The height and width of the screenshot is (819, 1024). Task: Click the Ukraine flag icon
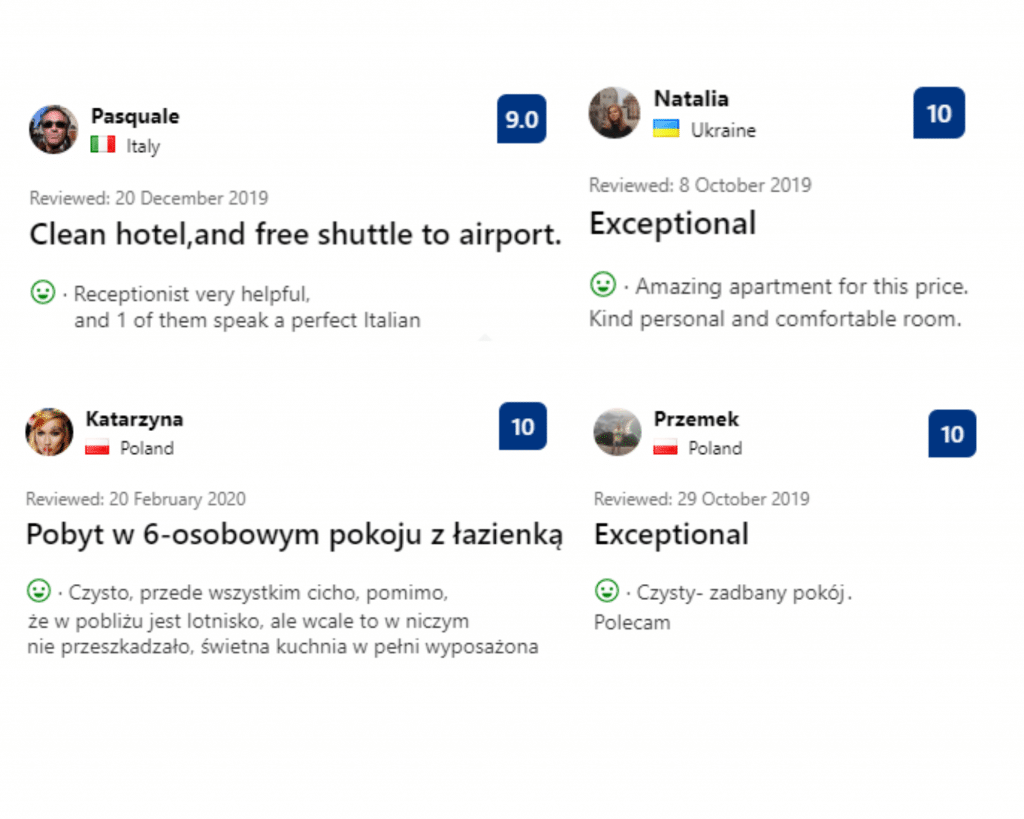click(666, 129)
